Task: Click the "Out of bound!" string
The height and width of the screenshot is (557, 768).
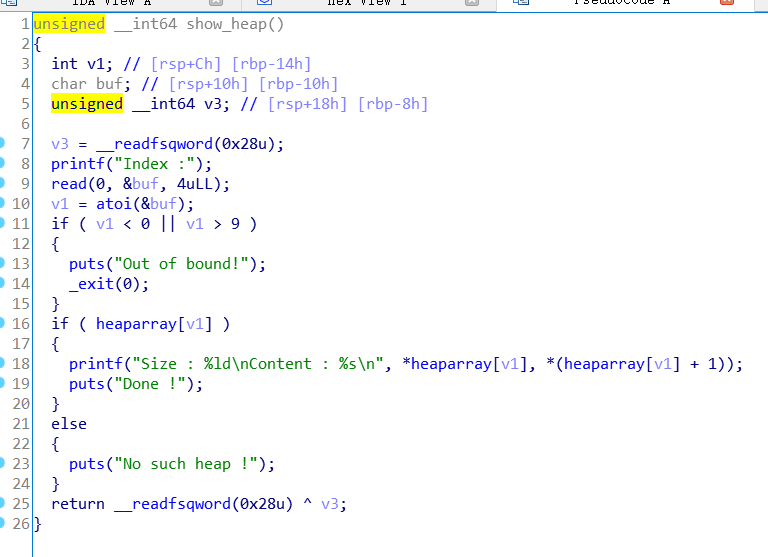Action: (188, 264)
